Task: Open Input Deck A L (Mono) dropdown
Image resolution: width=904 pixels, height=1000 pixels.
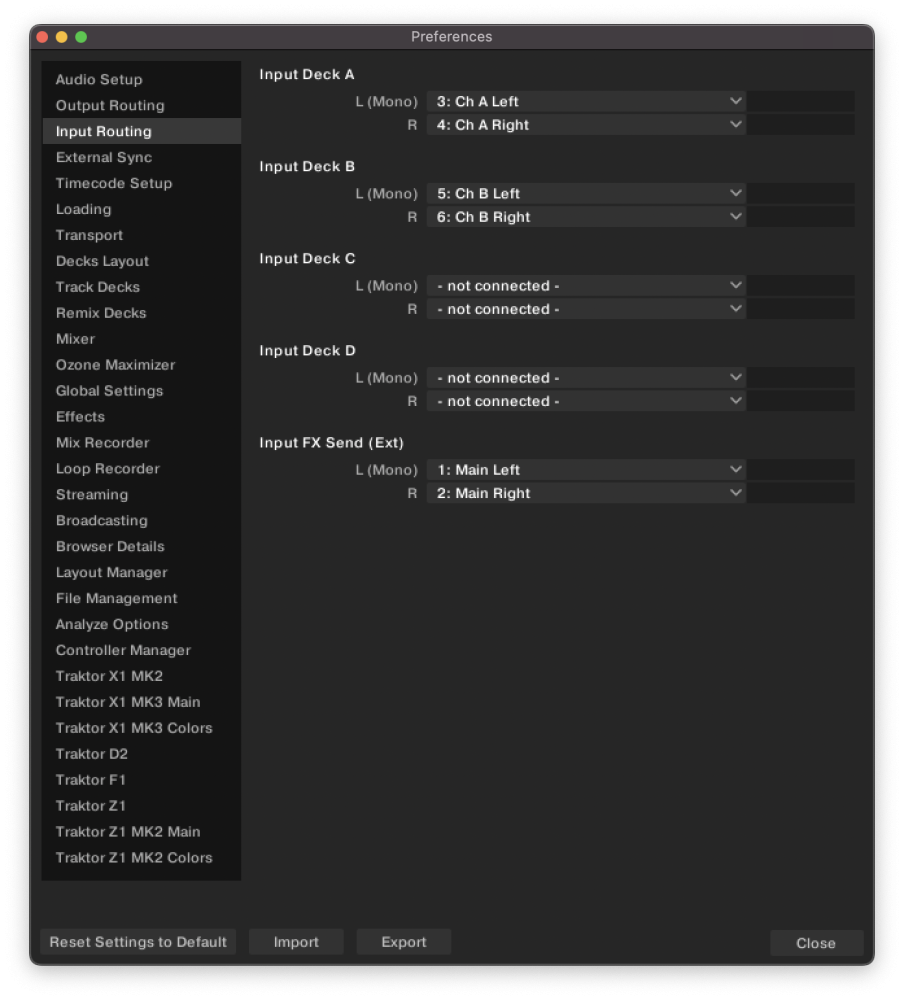Action: click(x=586, y=101)
